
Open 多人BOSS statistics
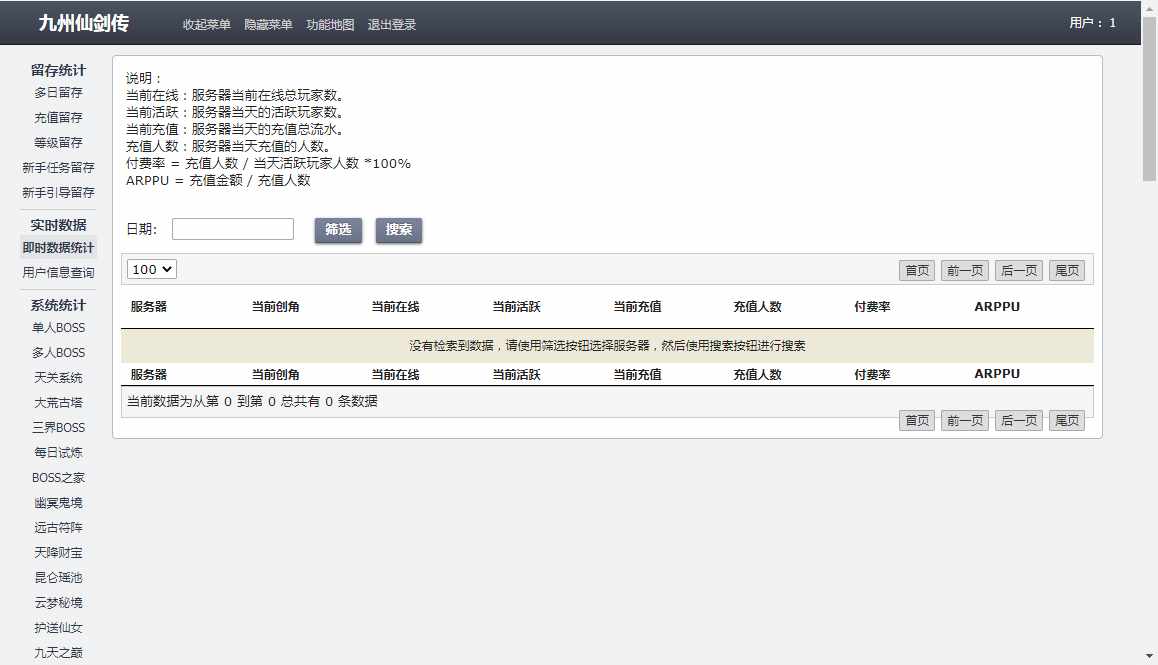coord(58,352)
